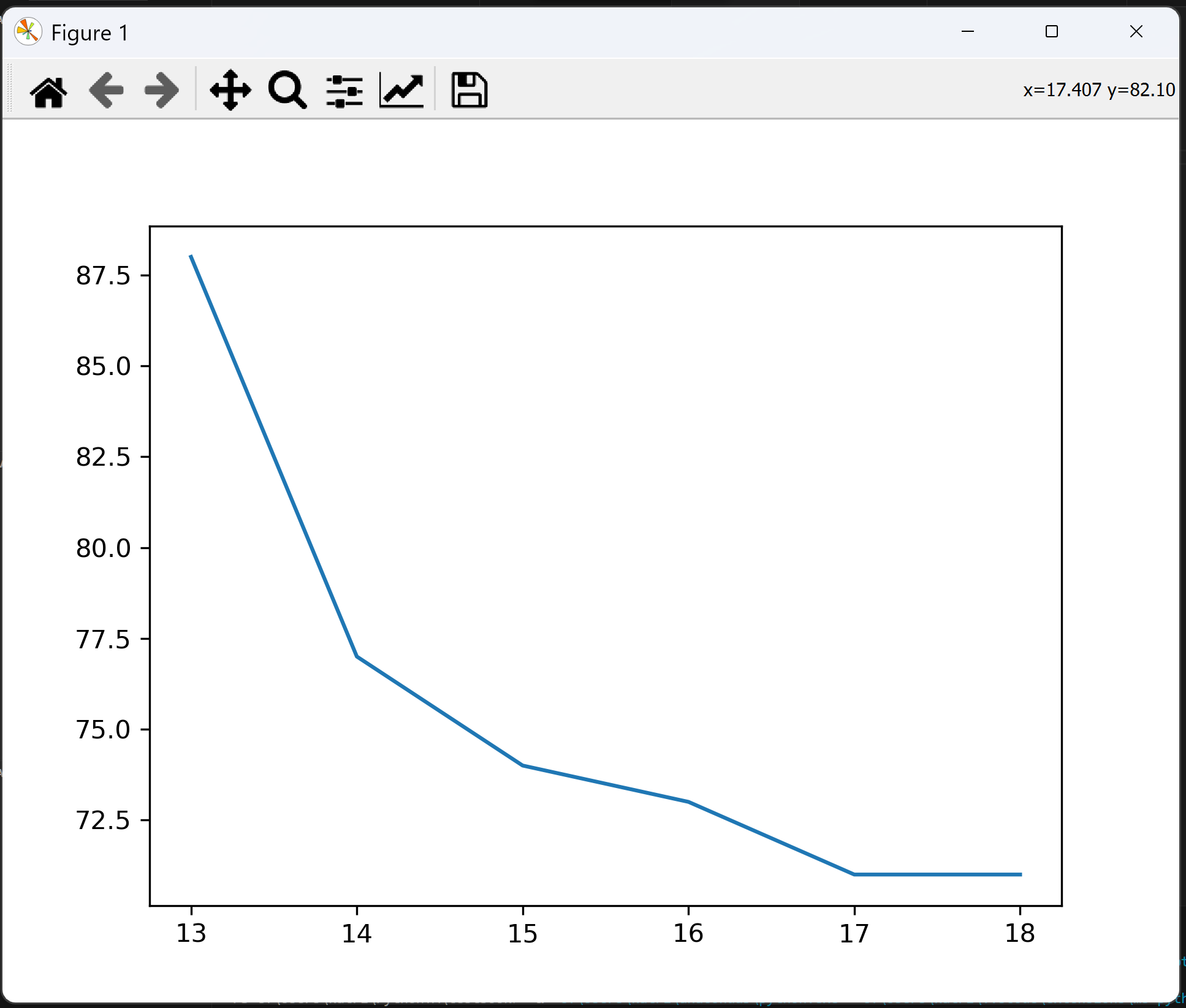
Task: Click the x-axis tick label 15
Action: (522, 934)
